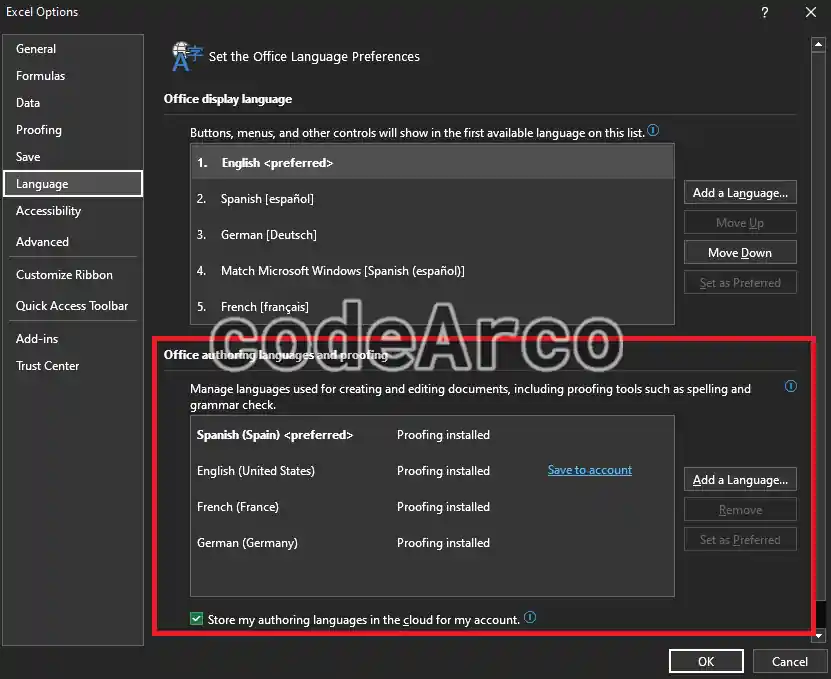Click Set as Preferred for display language
Viewport: 831px width, 679px height.
coord(740,283)
